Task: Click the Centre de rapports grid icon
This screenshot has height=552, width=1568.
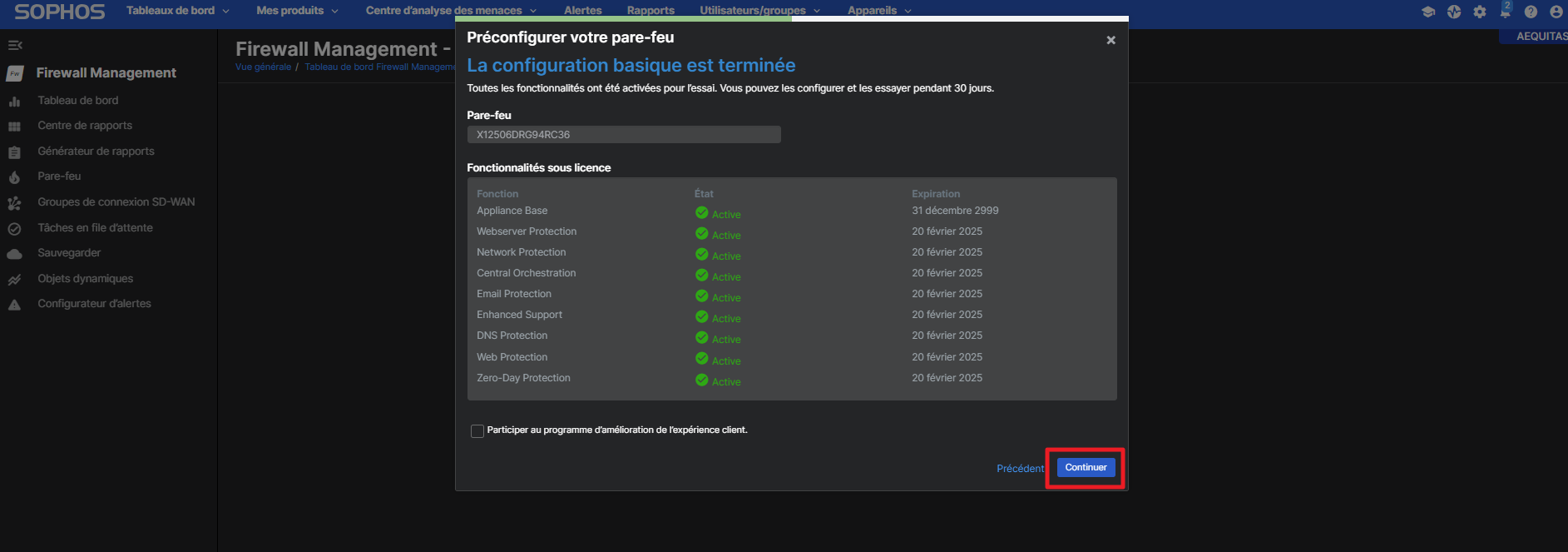Action: (14, 127)
